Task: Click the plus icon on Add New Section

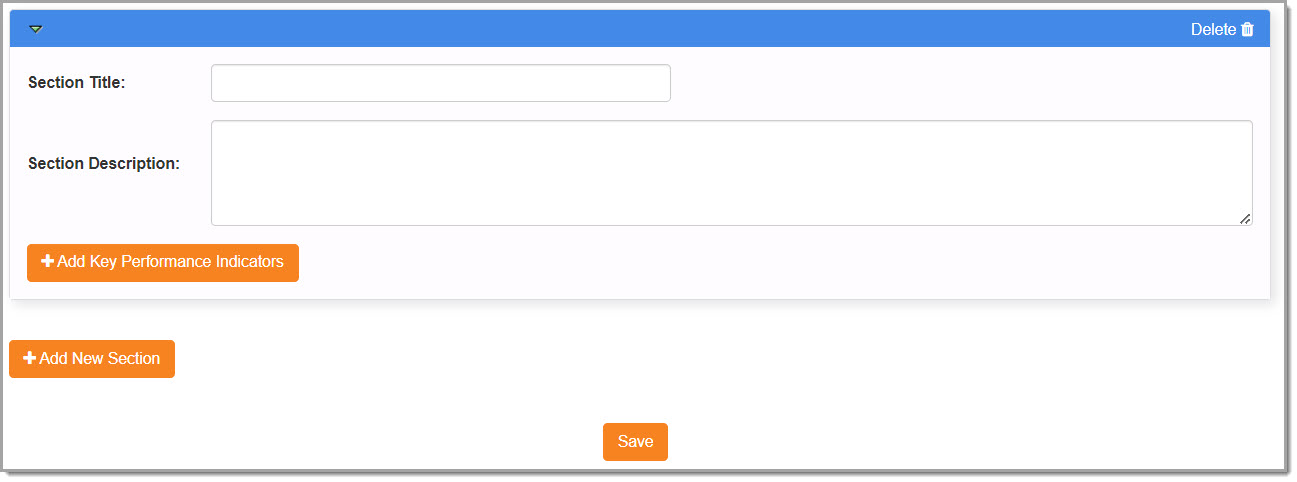Action: pos(29,358)
